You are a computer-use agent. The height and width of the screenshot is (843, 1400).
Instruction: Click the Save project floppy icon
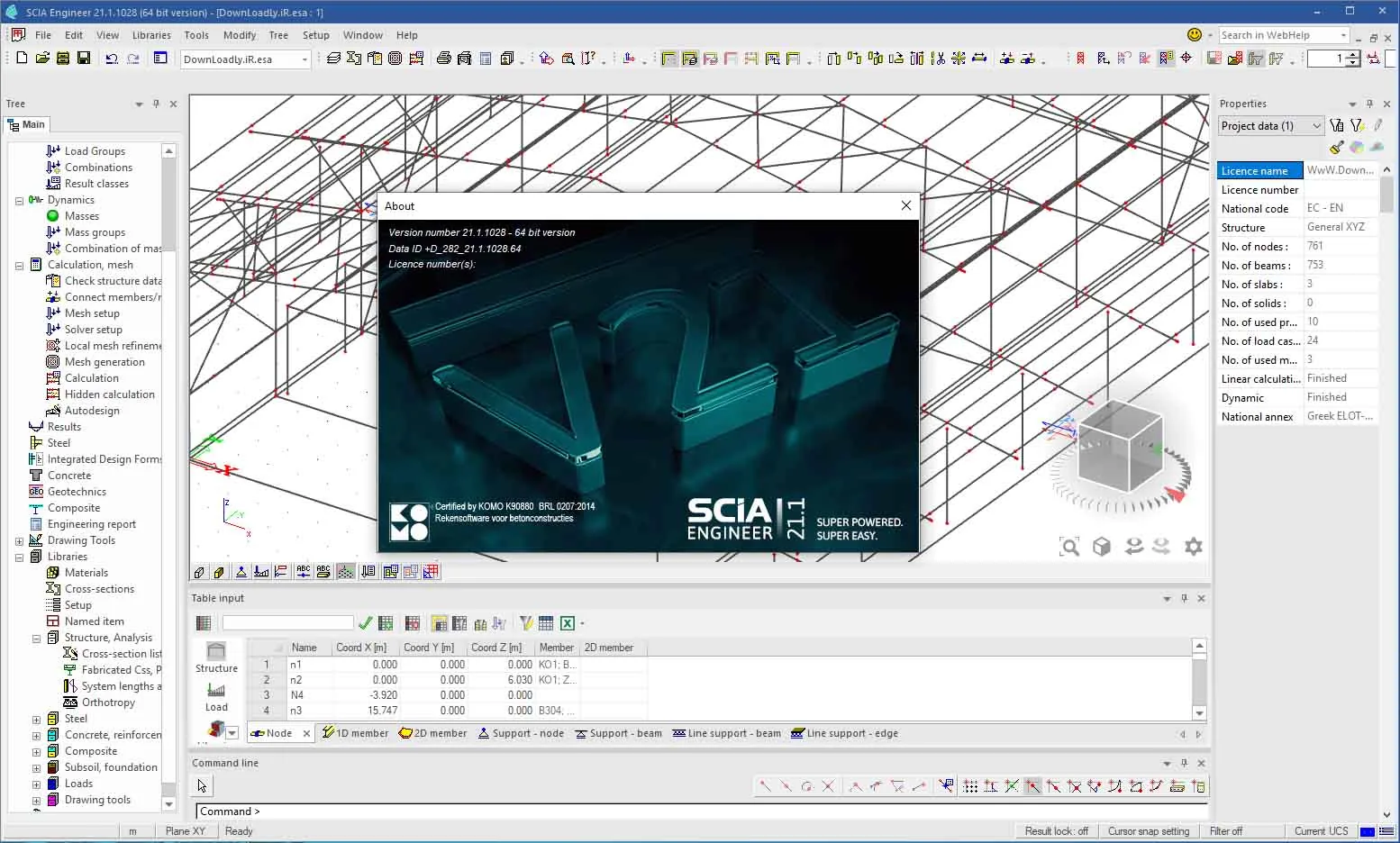[x=84, y=59]
